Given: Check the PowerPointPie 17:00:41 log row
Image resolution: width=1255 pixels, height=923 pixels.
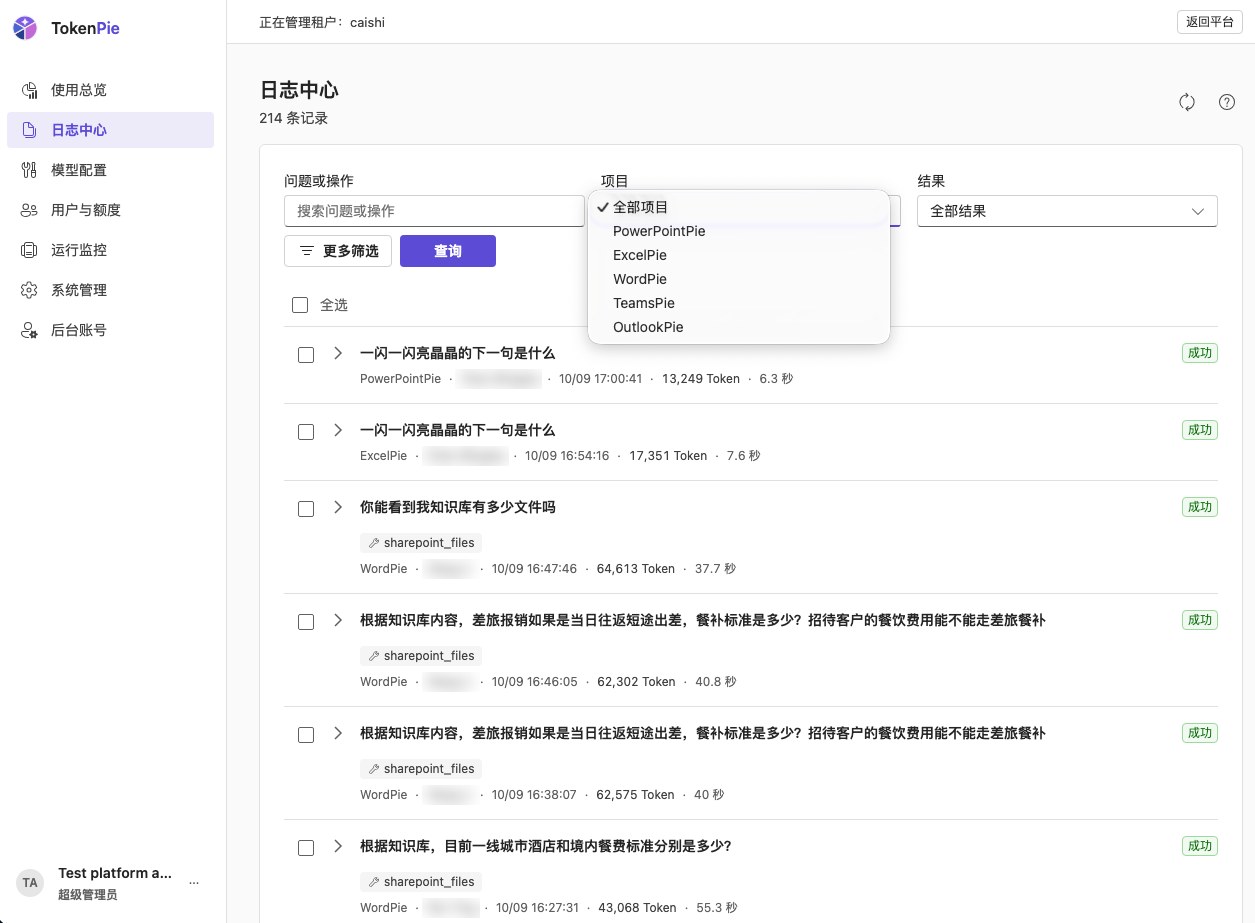Looking at the screenshot, I should (306, 355).
